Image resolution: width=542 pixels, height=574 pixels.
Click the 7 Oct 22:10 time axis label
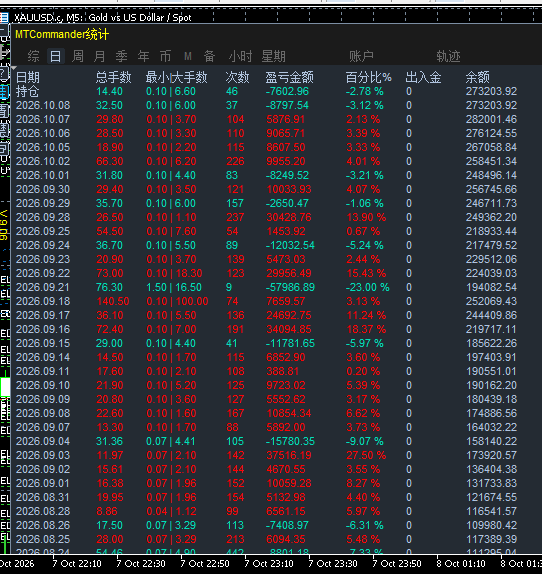tap(77, 563)
